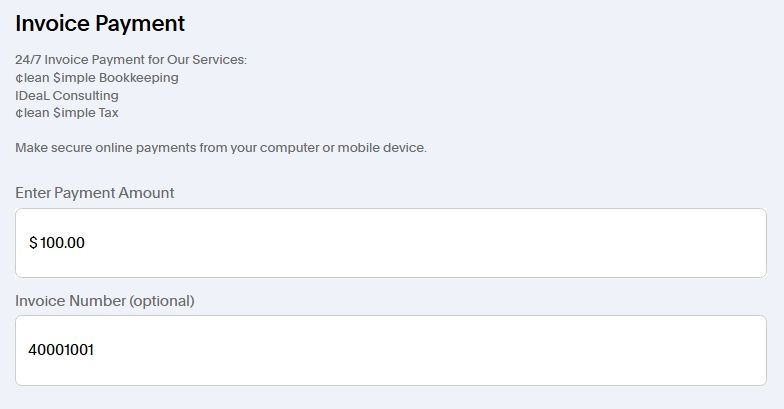Click the word "(optional)" in the label
Image resolution: width=784 pixels, height=409 pixels.
tap(162, 301)
